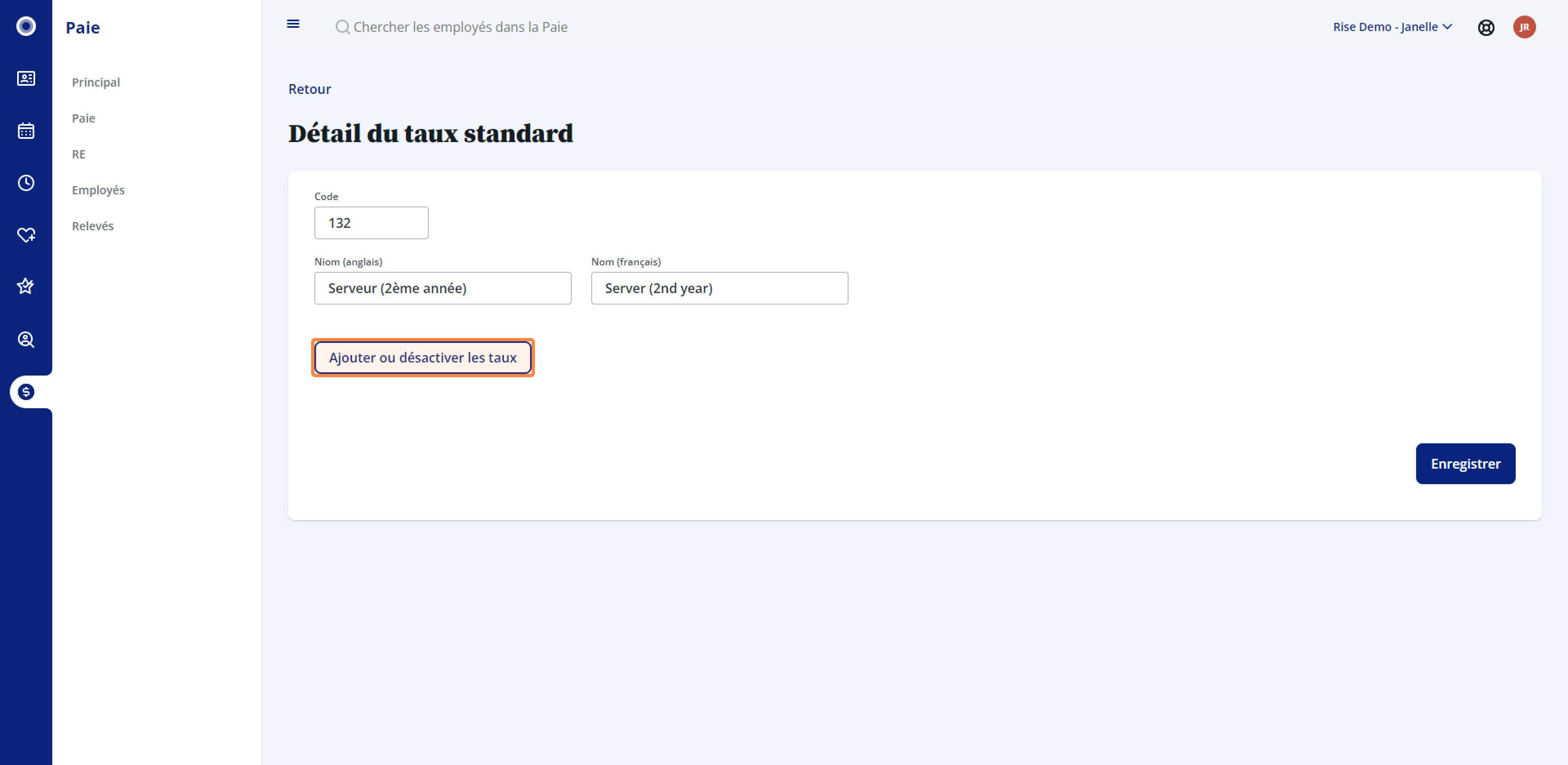Click the Détail du taux standard heading

tap(430, 133)
